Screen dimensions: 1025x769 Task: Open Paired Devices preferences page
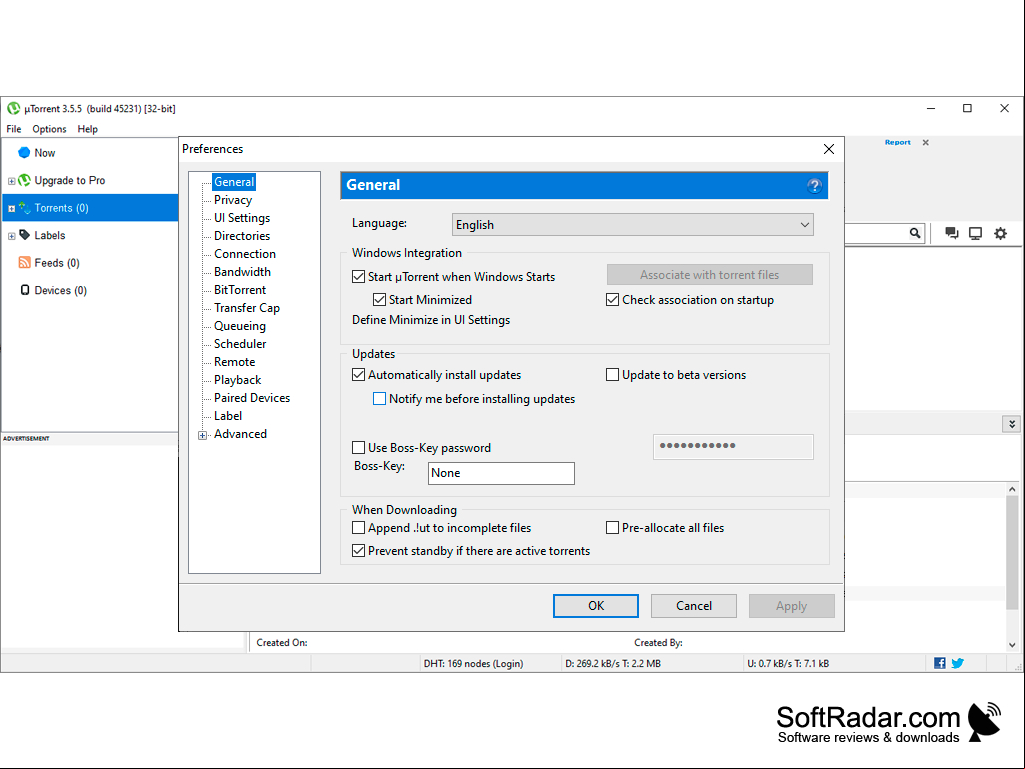tap(252, 398)
